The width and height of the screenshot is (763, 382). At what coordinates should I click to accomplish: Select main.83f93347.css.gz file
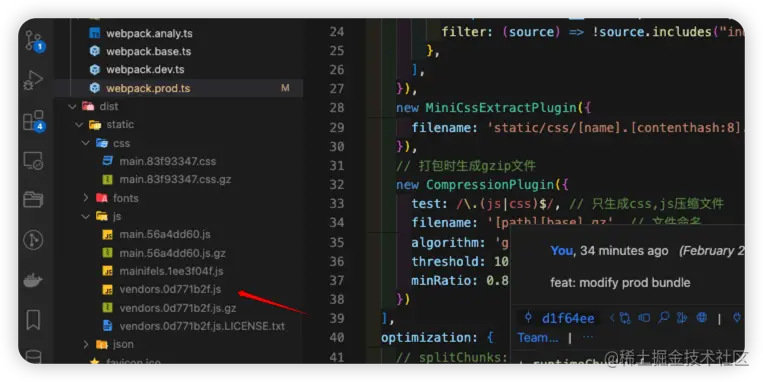[x=175, y=180]
